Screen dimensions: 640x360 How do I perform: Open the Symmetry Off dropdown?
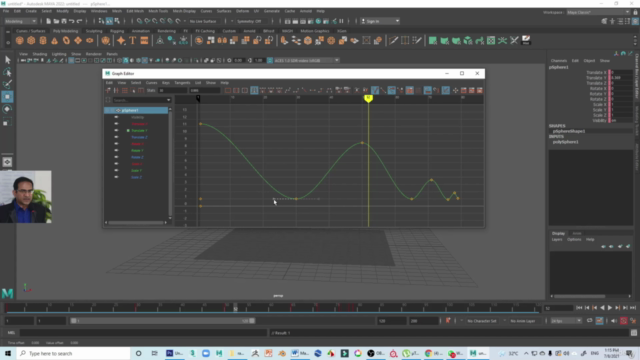click(249, 21)
